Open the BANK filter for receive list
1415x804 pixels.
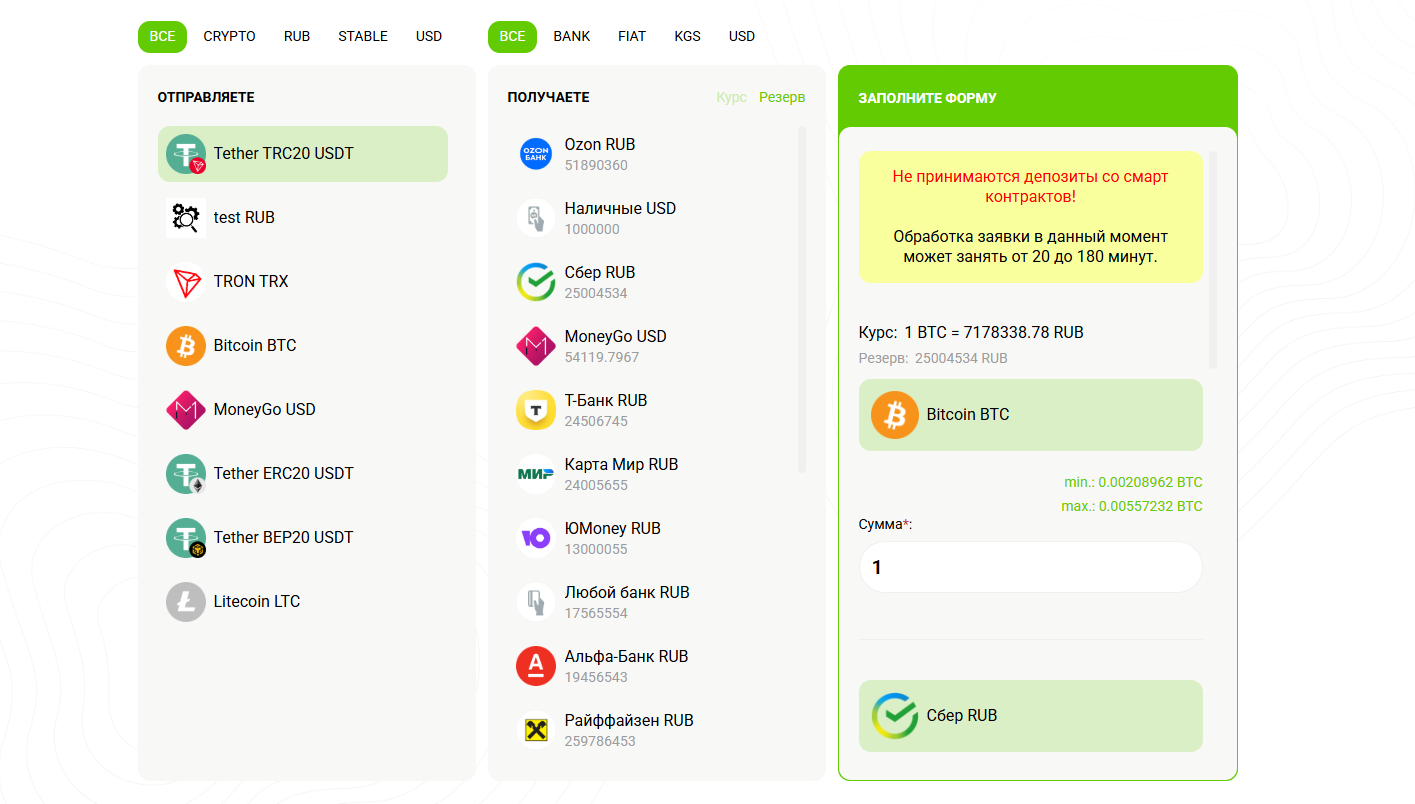571,36
